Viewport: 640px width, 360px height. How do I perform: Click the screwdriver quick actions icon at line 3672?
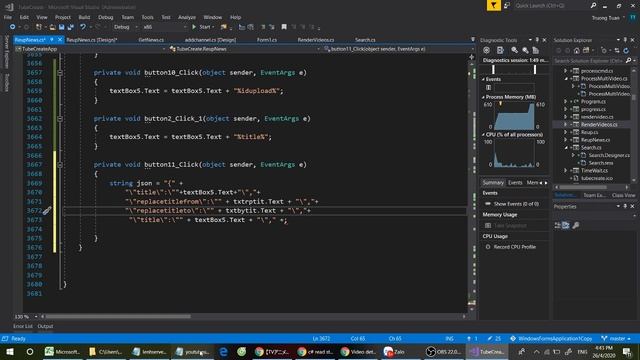pyautogui.click(x=47, y=211)
